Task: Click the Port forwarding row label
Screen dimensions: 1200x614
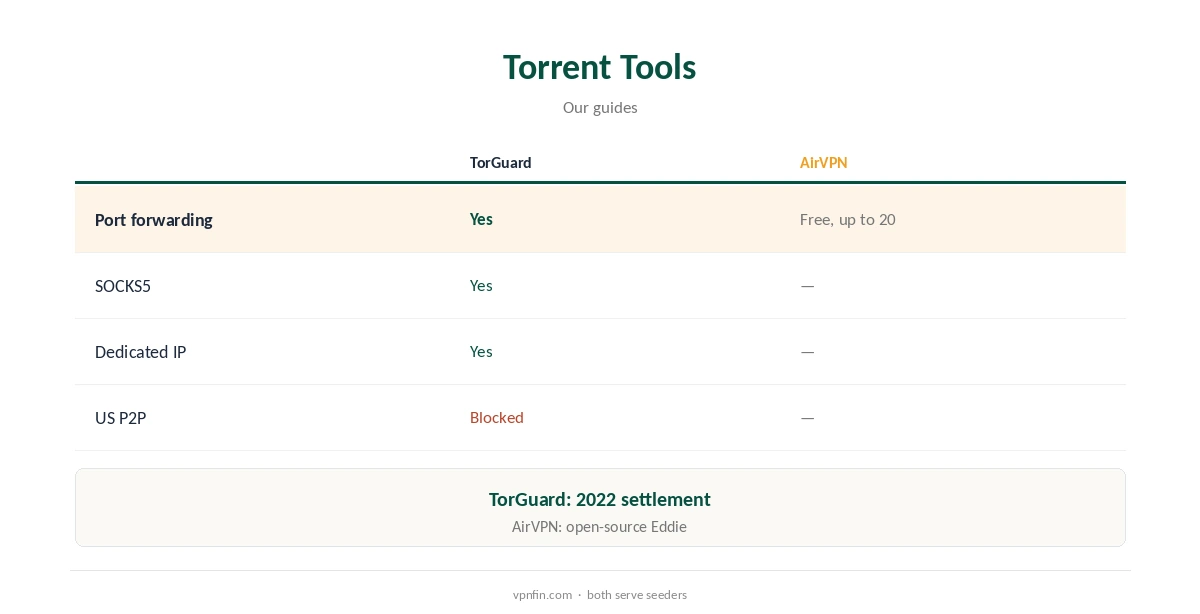Action: (x=154, y=220)
